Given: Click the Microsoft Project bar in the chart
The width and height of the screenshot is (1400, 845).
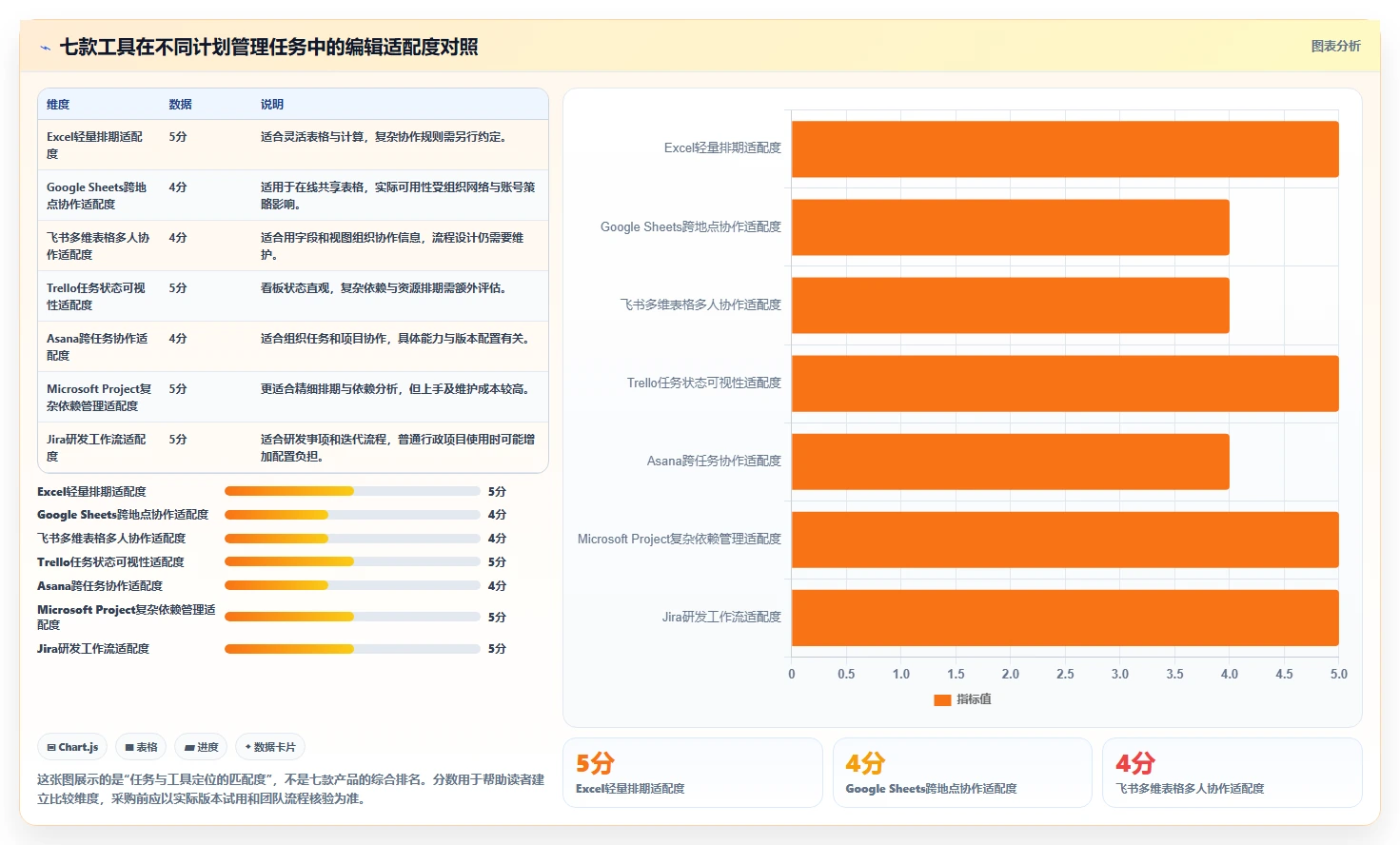Looking at the screenshot, I should tap(1065, 540).
